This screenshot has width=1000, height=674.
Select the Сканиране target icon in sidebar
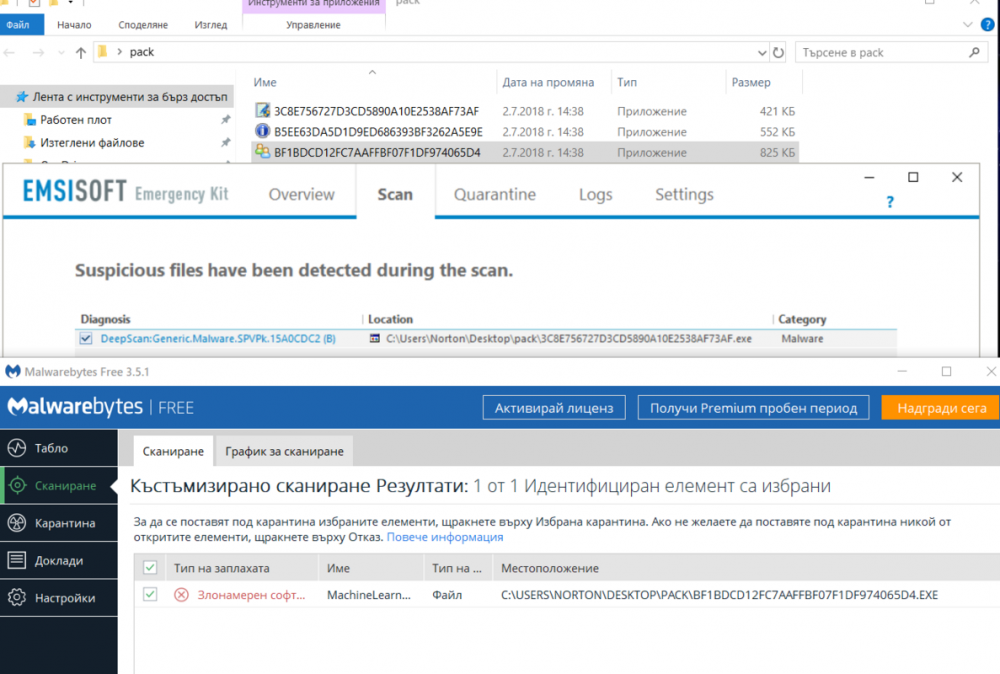click(17, 486)
